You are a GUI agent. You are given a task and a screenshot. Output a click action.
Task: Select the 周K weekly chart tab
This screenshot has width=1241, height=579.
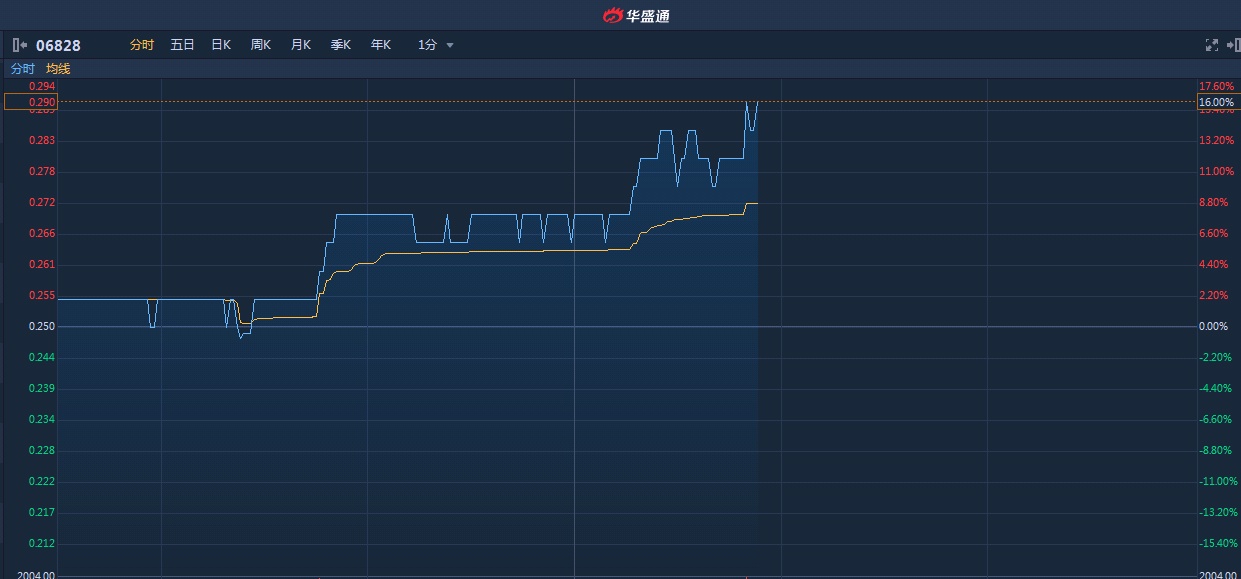[x=260, y=45]
